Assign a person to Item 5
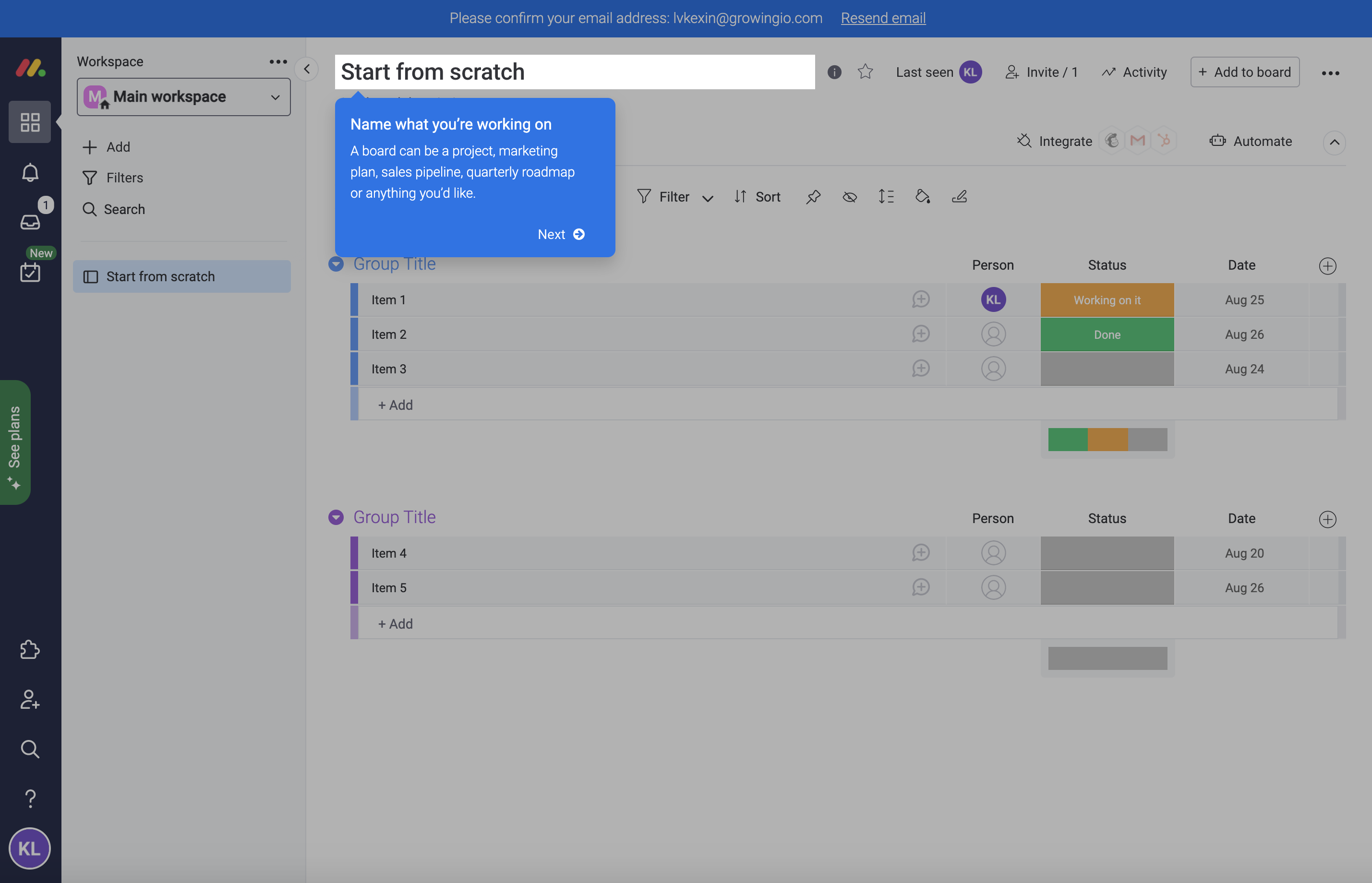Image resolution: width=1372 pixels, height=883 pixels. pyautogui.click(x=993, y=588)
